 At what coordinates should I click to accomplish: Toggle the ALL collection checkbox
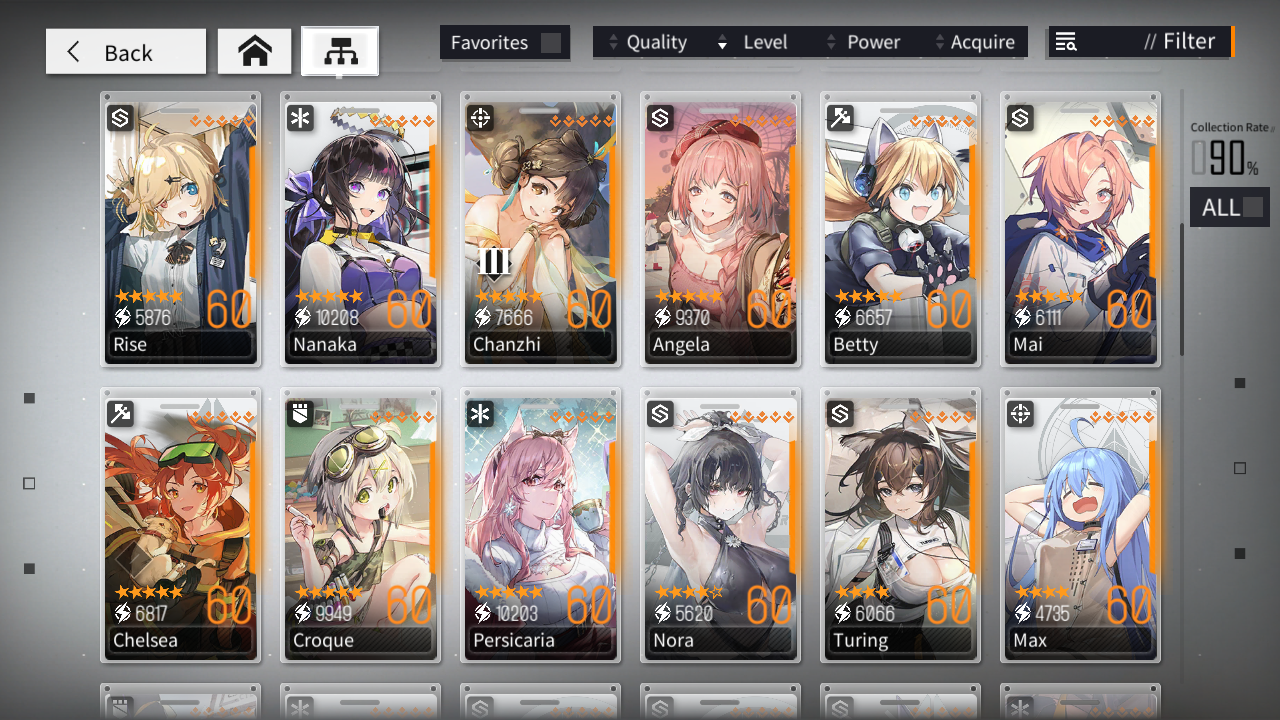[x=1252, y=207]
